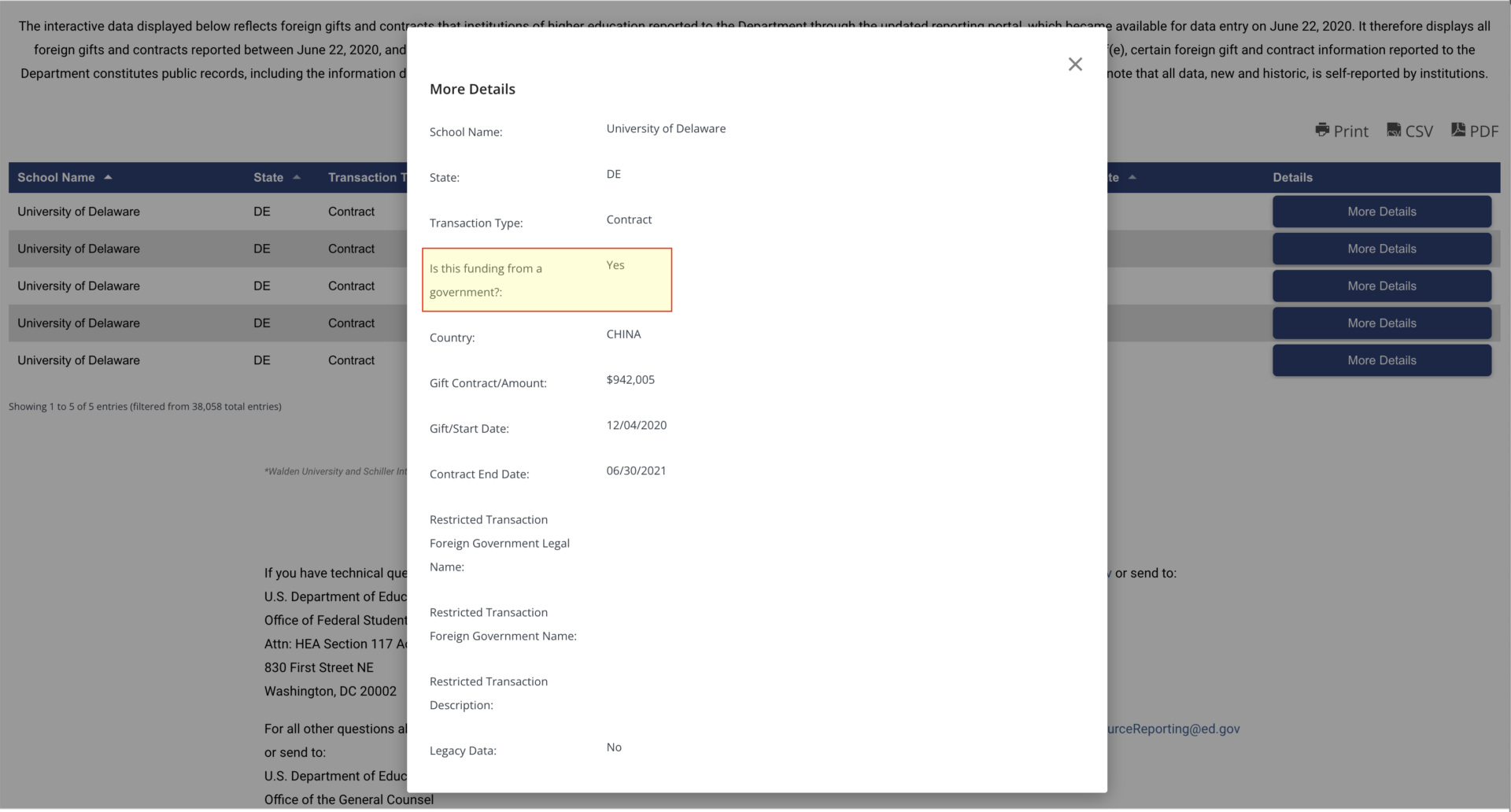Screen dimensions: 1511x812
Task: Click the State column header
Action: [x=268, y=178]
